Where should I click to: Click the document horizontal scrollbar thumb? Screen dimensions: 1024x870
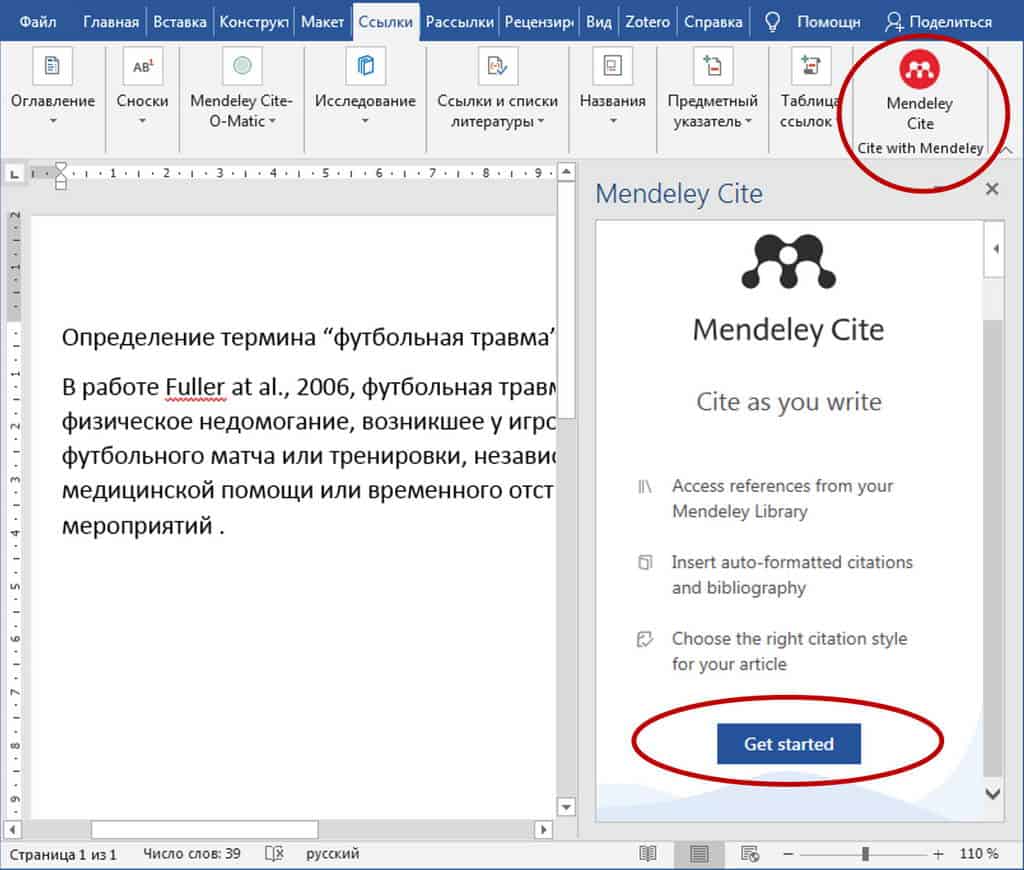(204, 830)
